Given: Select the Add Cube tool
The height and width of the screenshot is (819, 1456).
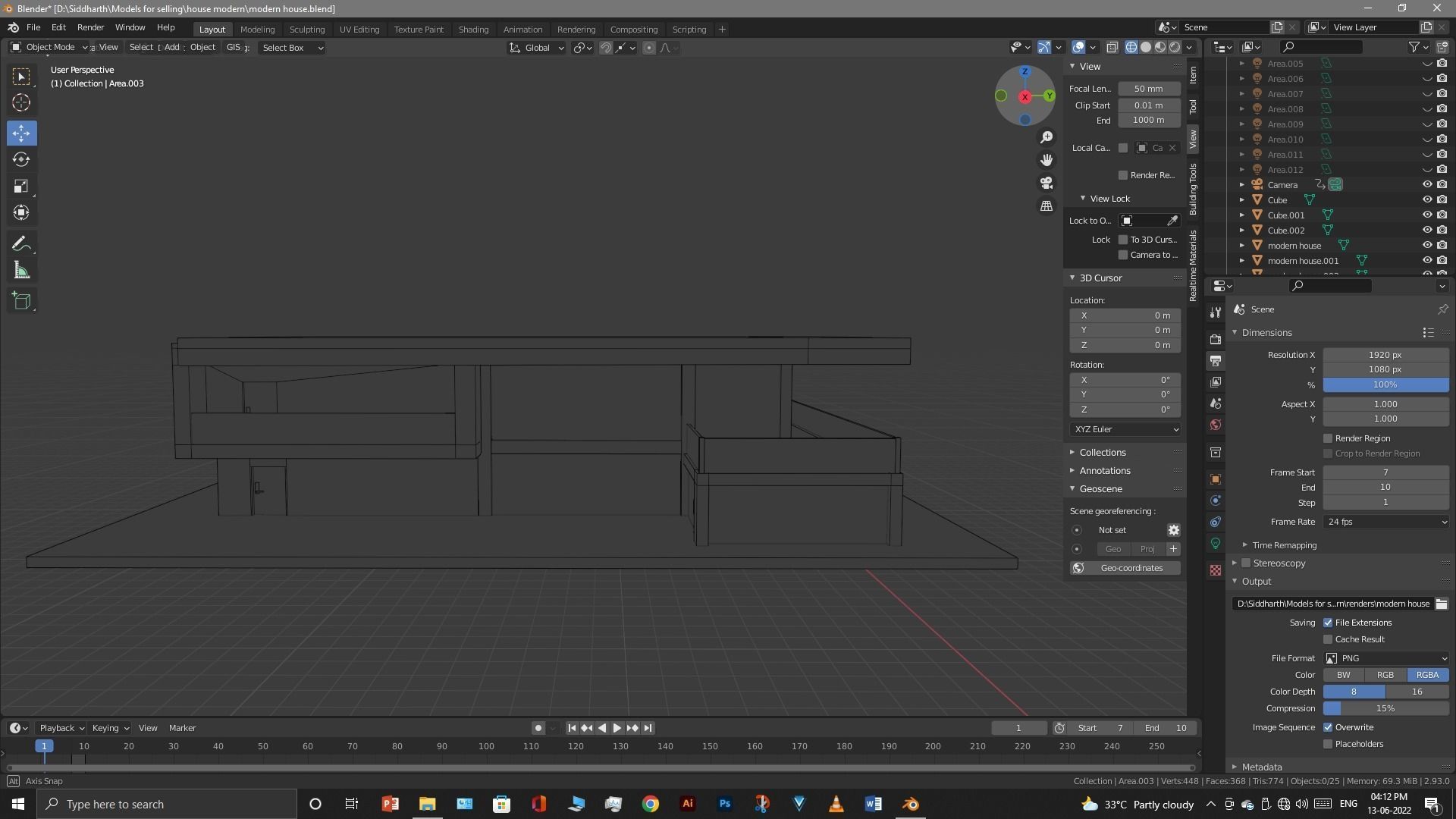Looking at the screenshot, I should [x=21, y=301].
